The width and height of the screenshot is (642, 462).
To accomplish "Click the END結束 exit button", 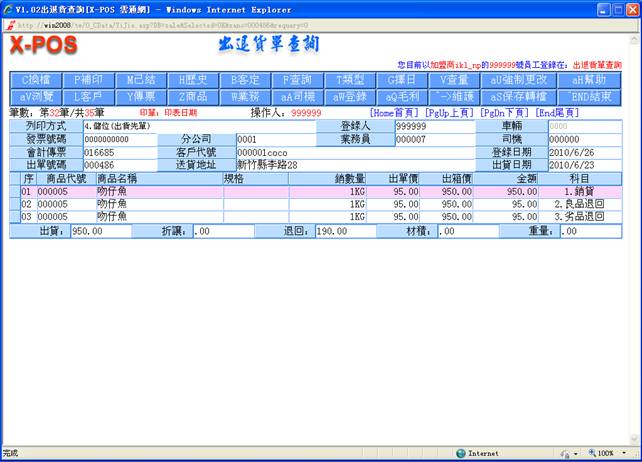I will [587, 96].
